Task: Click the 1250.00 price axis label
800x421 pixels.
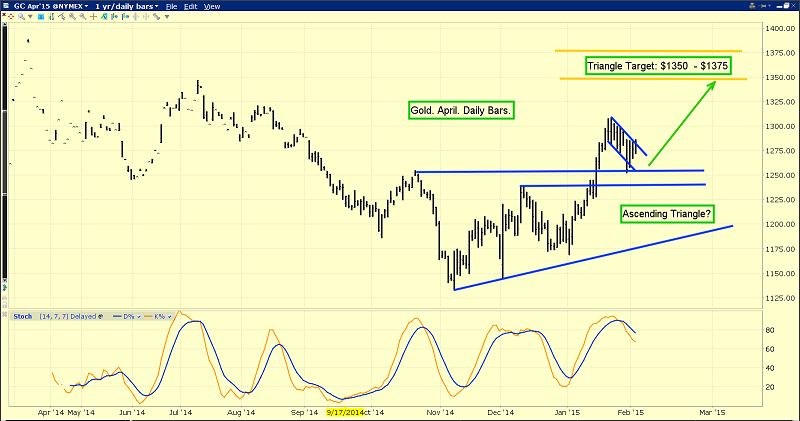Action: [780, 176]
